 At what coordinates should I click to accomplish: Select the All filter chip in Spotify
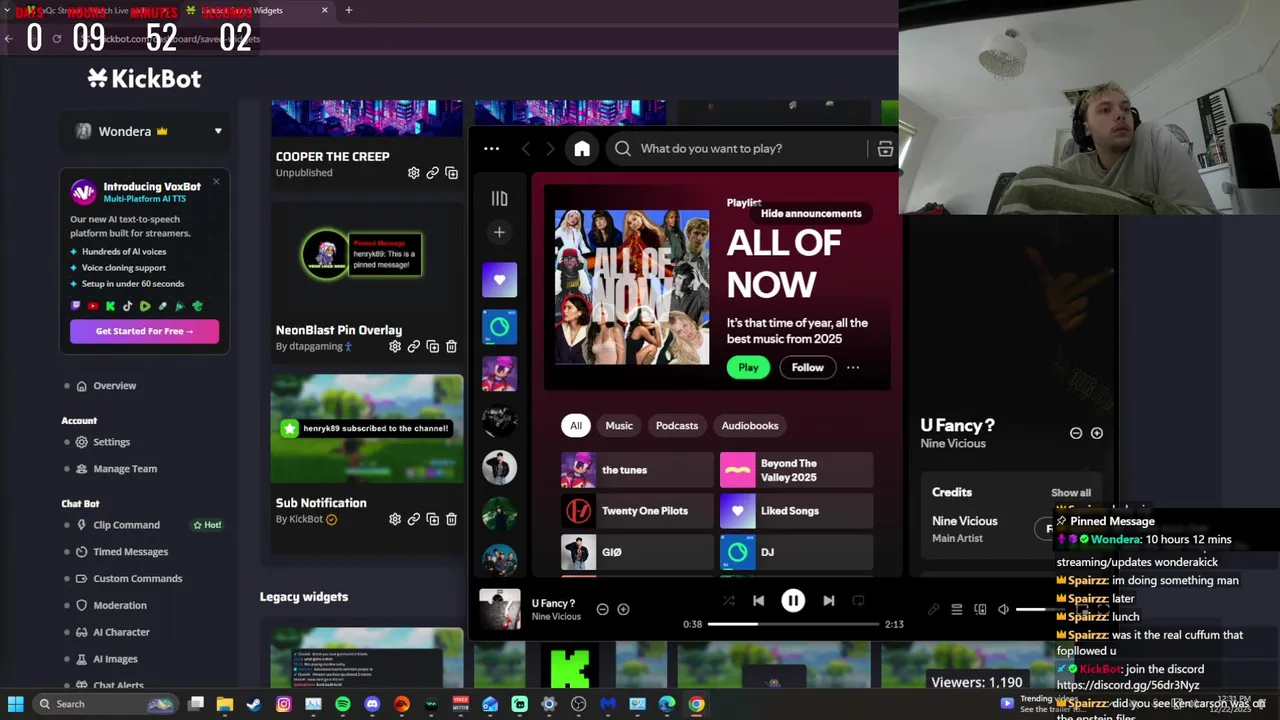coord(576,426)
